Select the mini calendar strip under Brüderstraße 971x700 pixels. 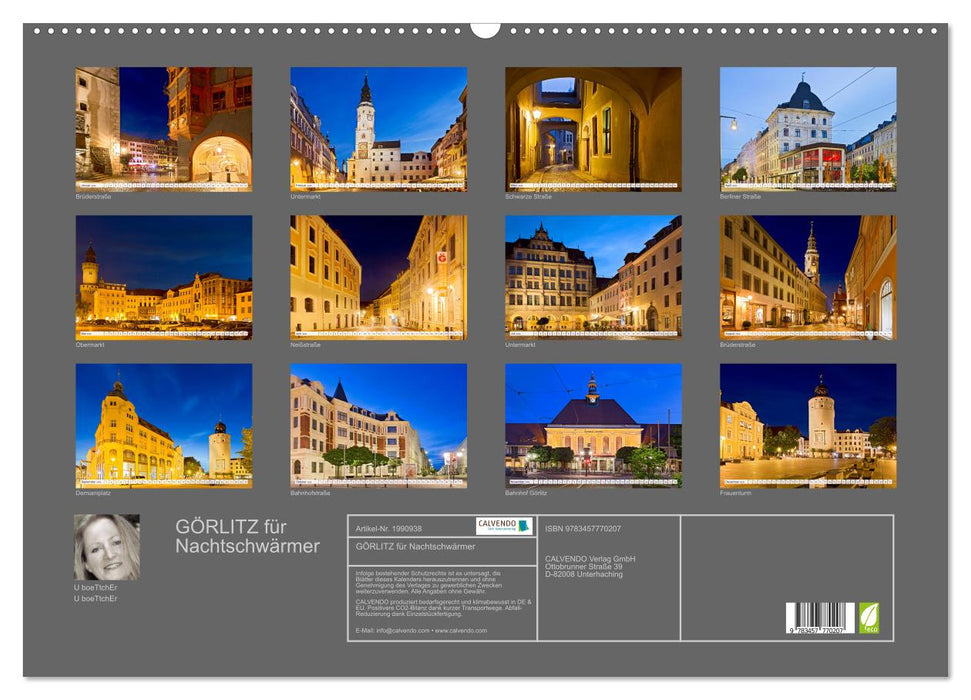[160, 185]
